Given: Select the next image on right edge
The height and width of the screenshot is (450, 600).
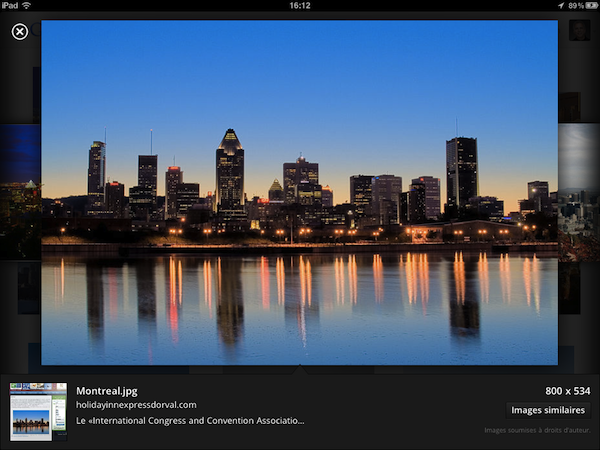Looking at the screenshot, I should (x=579, y=192).
